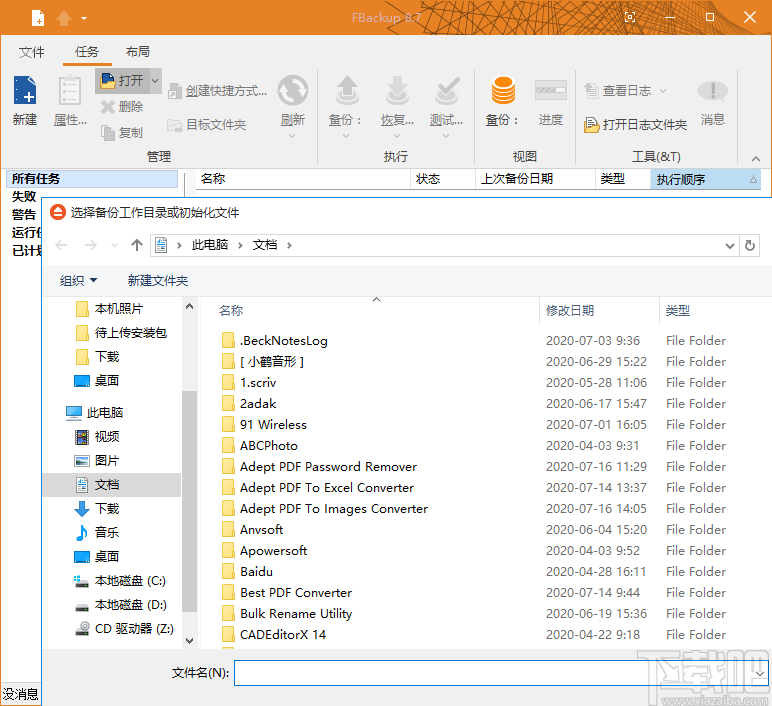Refresh the folder view in dialog

(x=750, y=245)
